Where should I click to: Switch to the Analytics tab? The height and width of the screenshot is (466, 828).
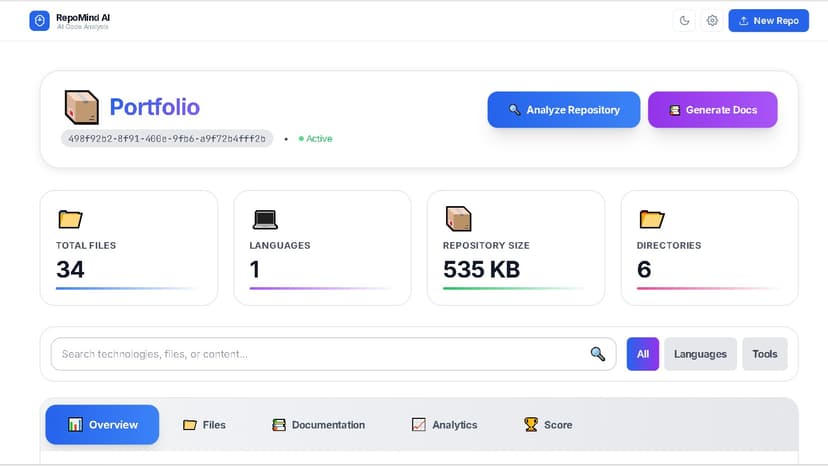tap(444, 425)
